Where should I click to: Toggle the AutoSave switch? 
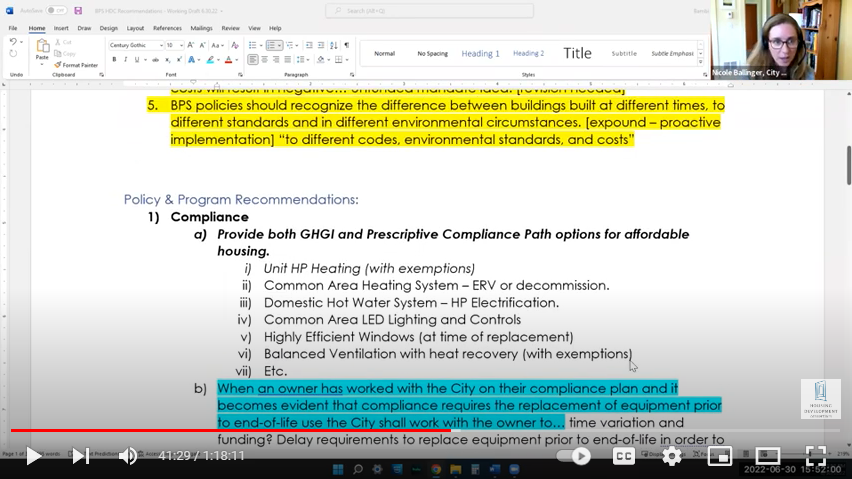(56, 10)
